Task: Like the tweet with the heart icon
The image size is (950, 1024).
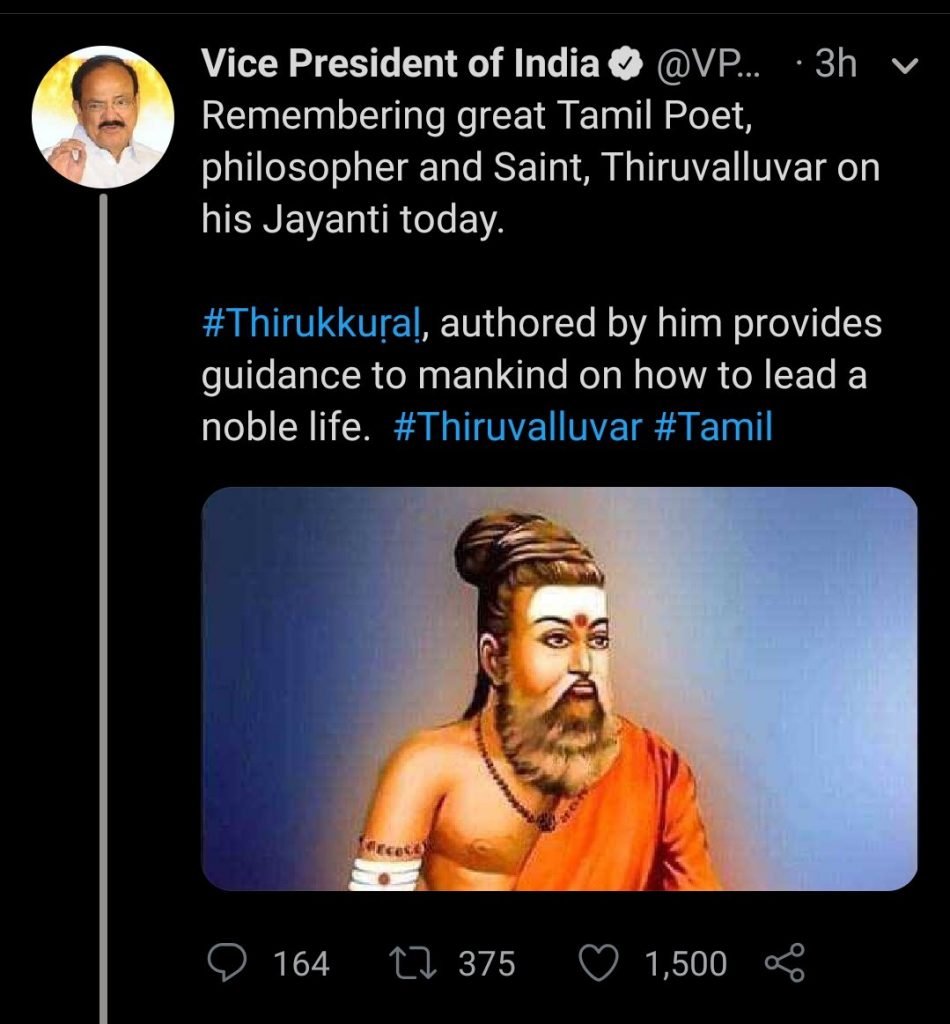Action: [x=599, y=963]
